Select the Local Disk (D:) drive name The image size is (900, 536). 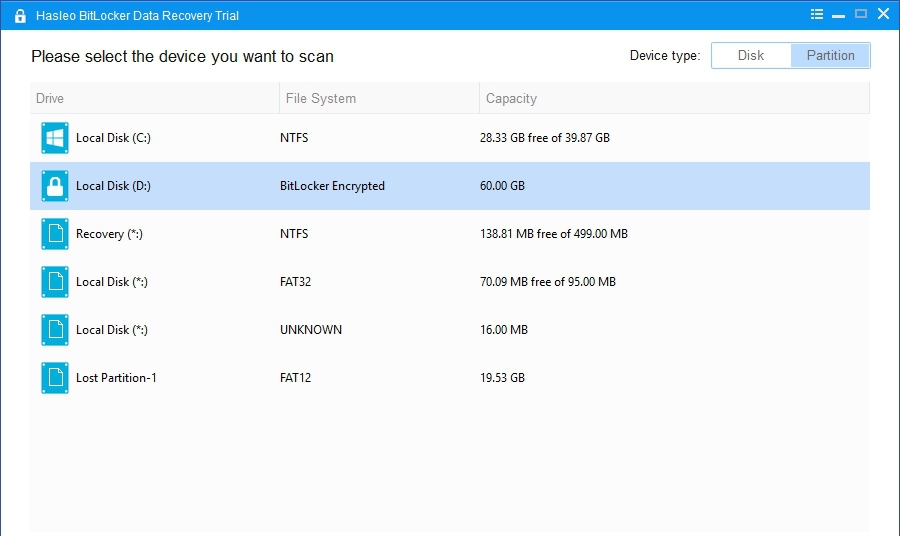(114, 186)
